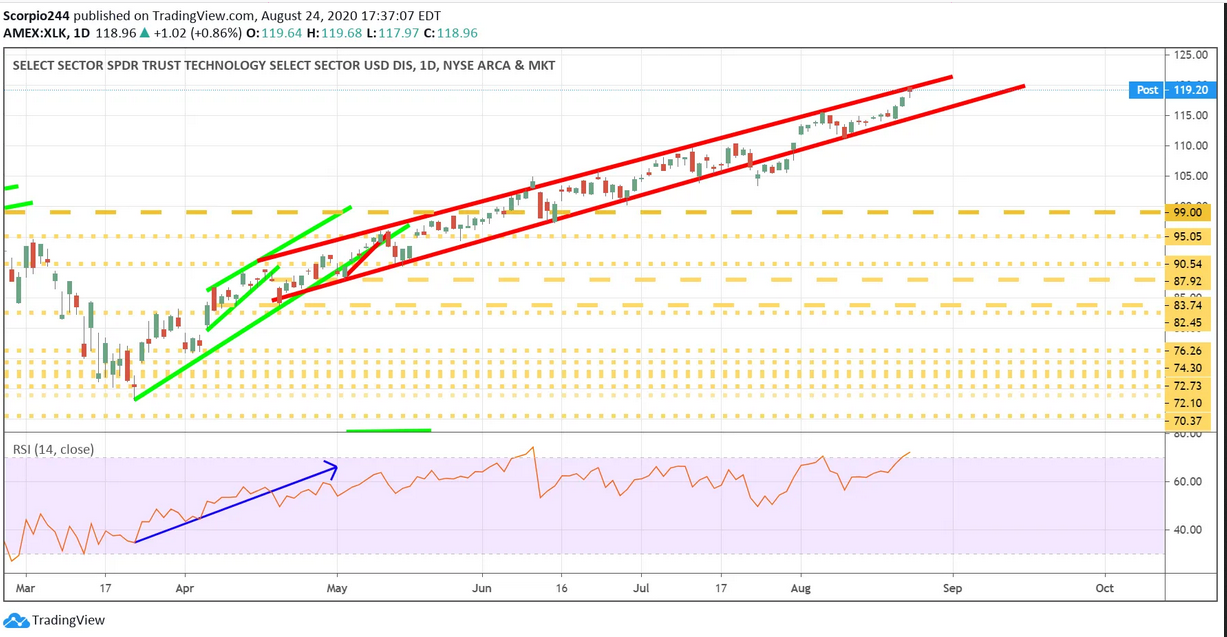Click the Apr date on time axis
Image resolution: width=1227 pixels, height=637 pixels.
point(184,588)
